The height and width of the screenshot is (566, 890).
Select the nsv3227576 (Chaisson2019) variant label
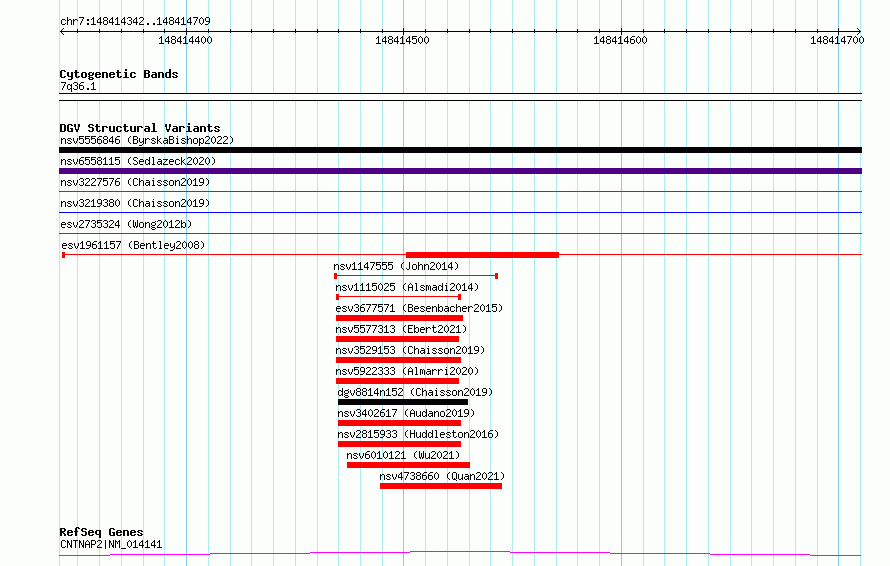point(134,183)
